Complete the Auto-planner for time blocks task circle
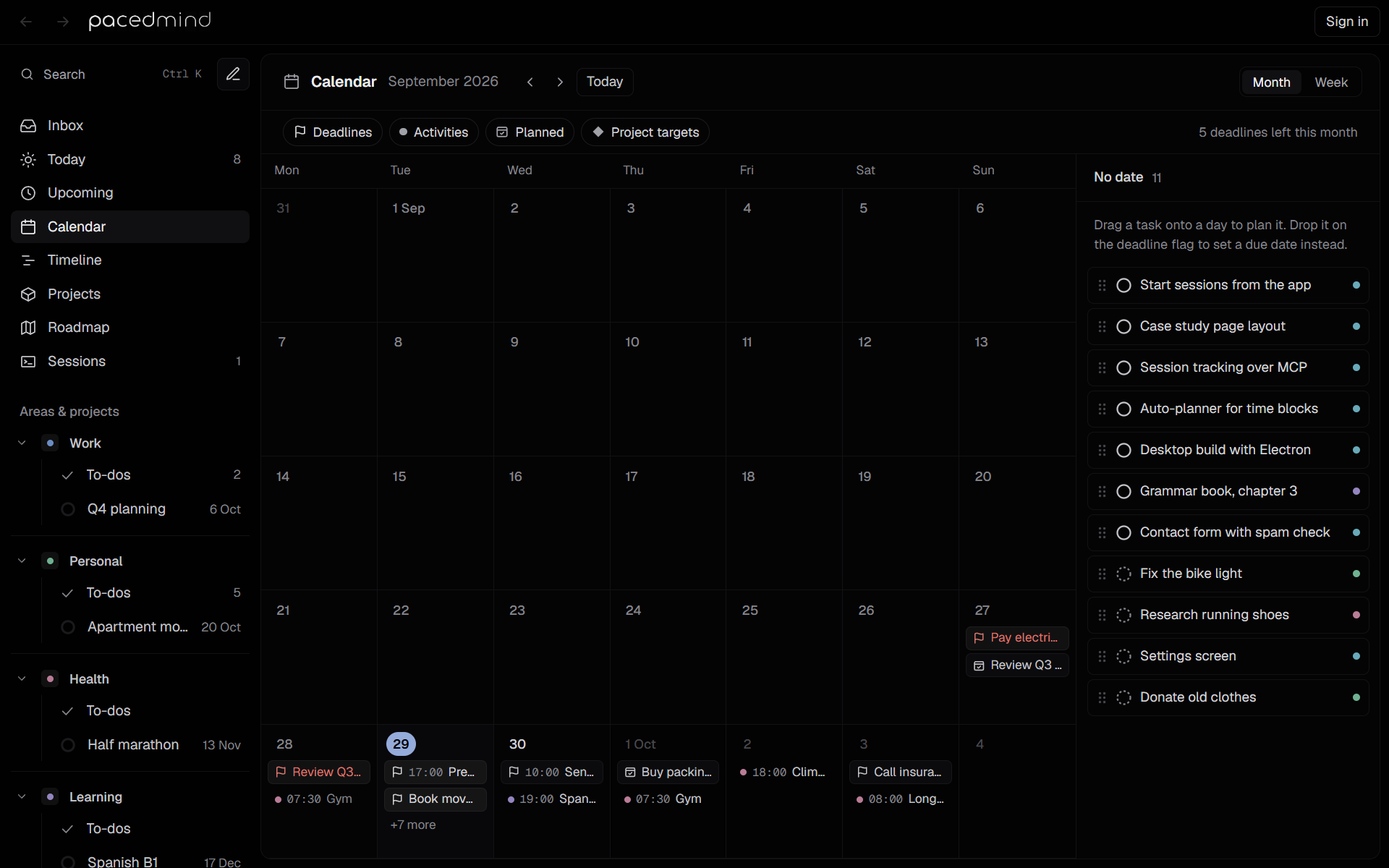 point(1123,409)
